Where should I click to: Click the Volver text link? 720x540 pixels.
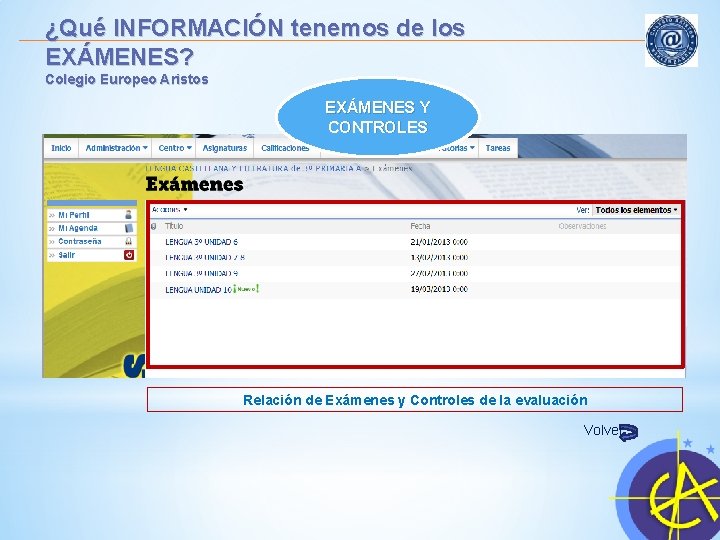(x=601, y=430)
